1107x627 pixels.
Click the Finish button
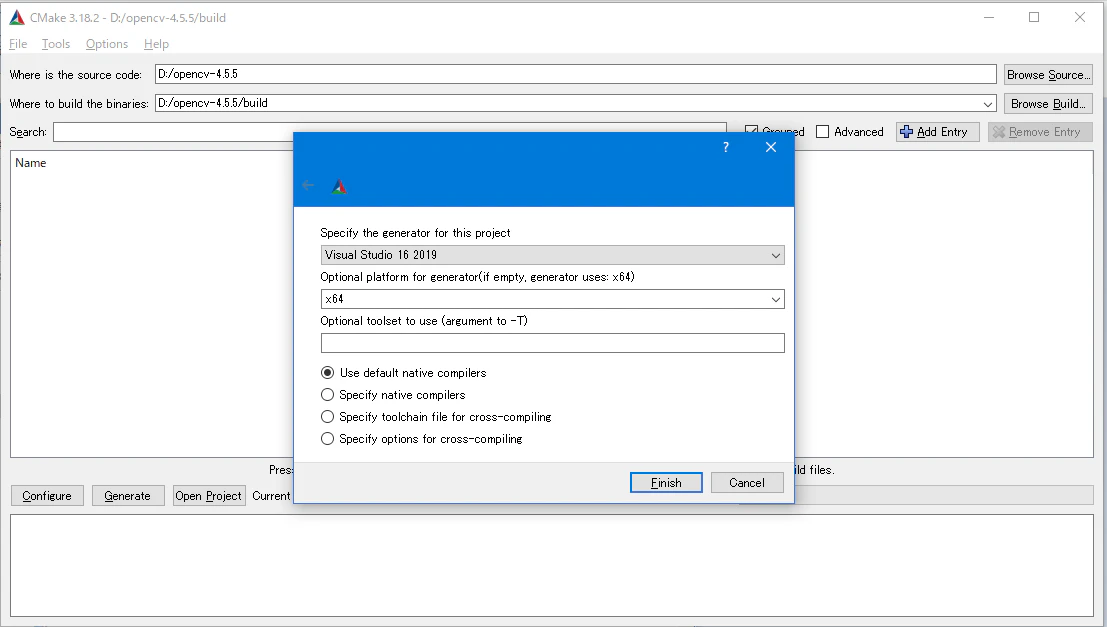666,482
